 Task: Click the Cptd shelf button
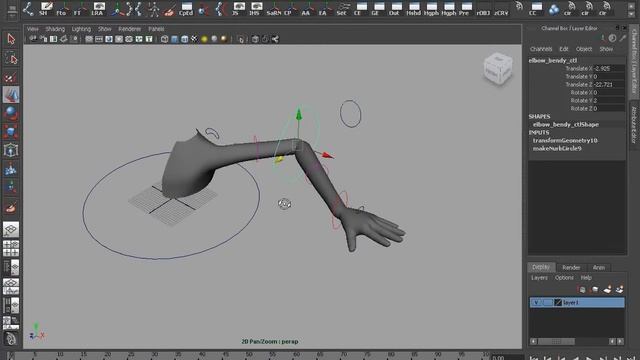pos(186,8)
